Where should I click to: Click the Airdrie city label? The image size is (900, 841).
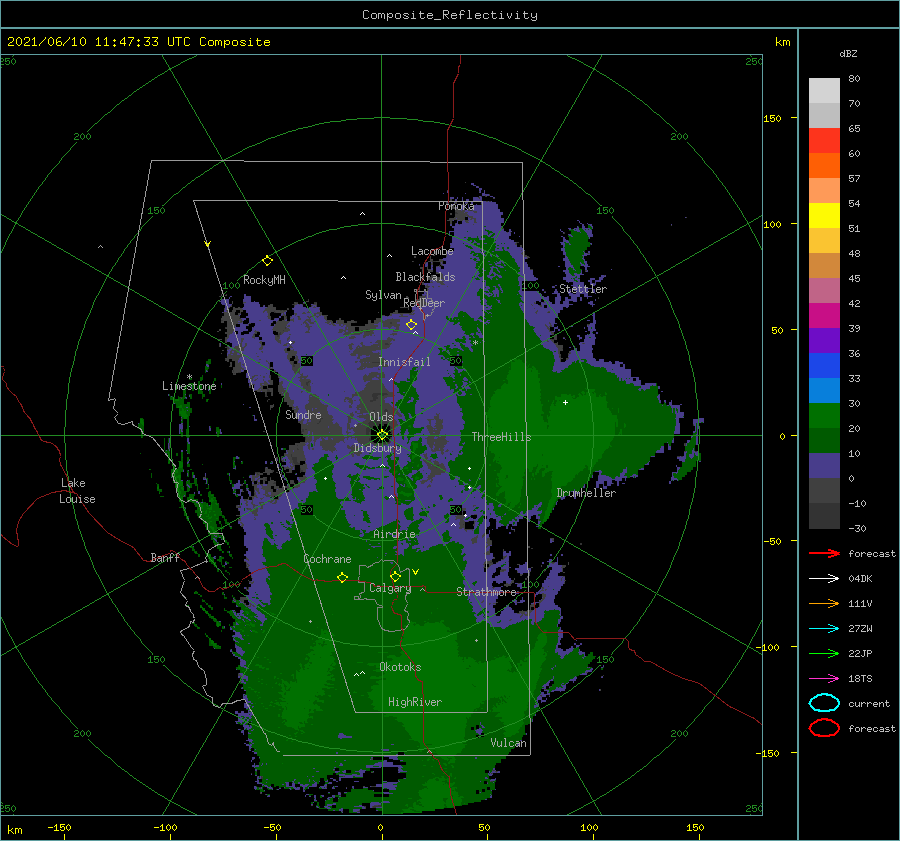(394, 534)
